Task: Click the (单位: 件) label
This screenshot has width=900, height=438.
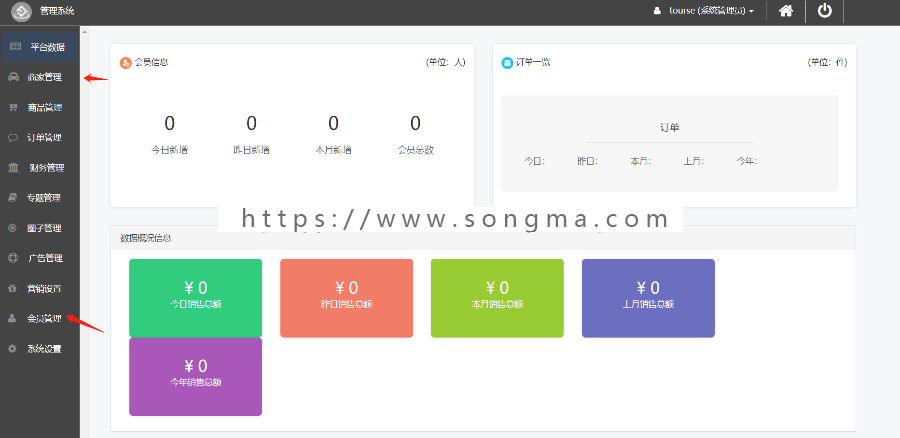Action: (827, 63)
